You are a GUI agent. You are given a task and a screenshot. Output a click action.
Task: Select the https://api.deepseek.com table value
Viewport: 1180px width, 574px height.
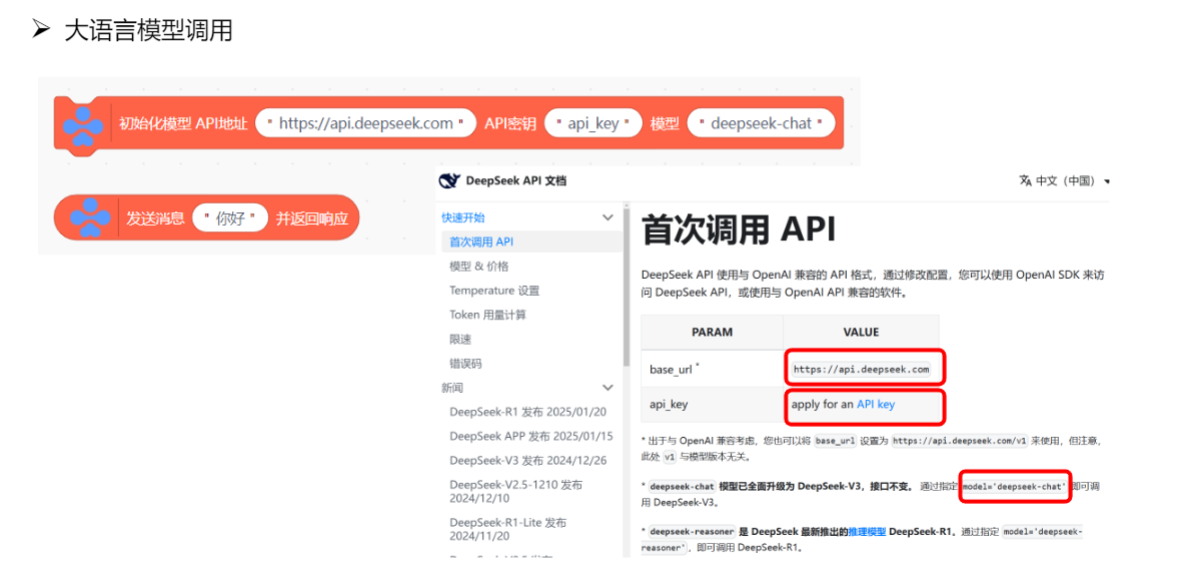861,369
